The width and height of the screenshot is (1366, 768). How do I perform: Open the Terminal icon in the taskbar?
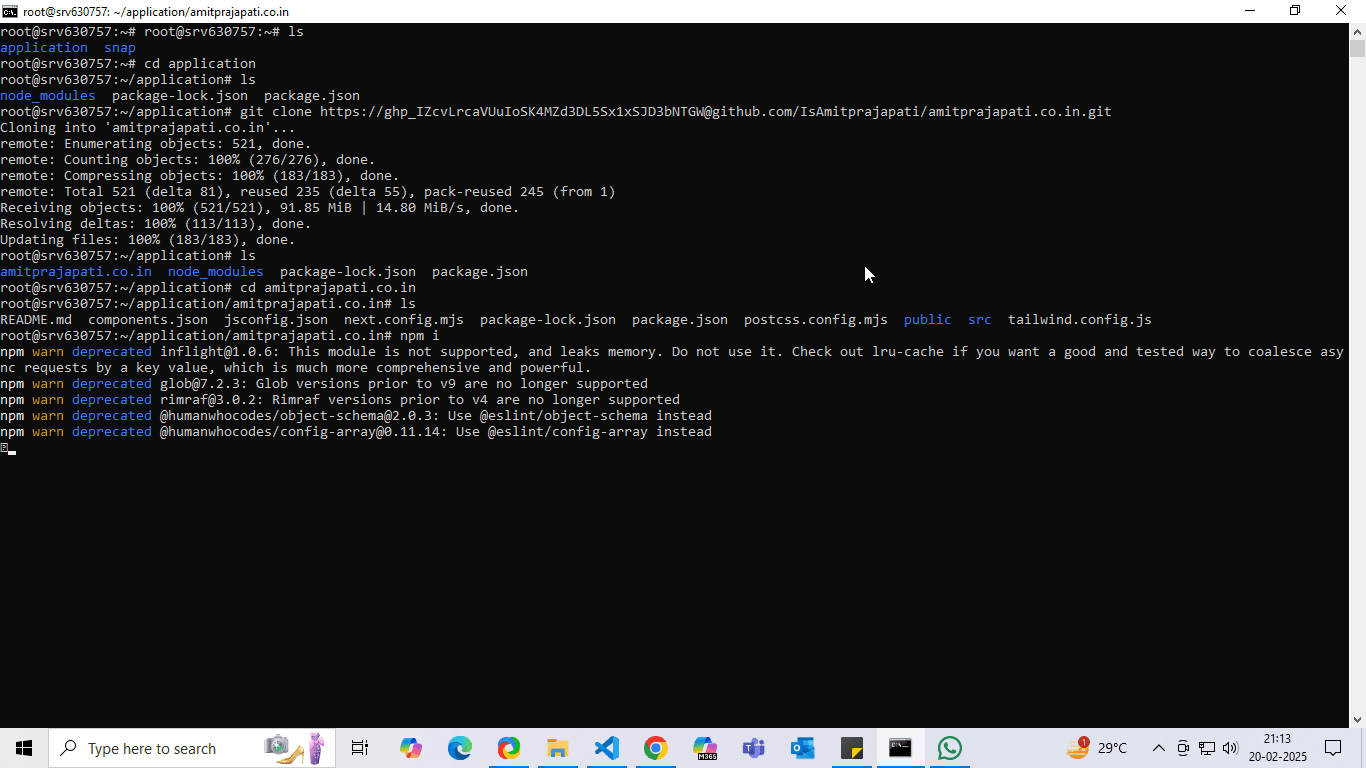[x=900, y=747]
